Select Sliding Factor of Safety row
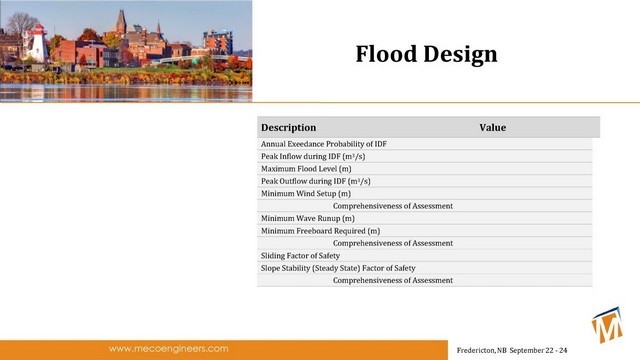 point(424,256)
